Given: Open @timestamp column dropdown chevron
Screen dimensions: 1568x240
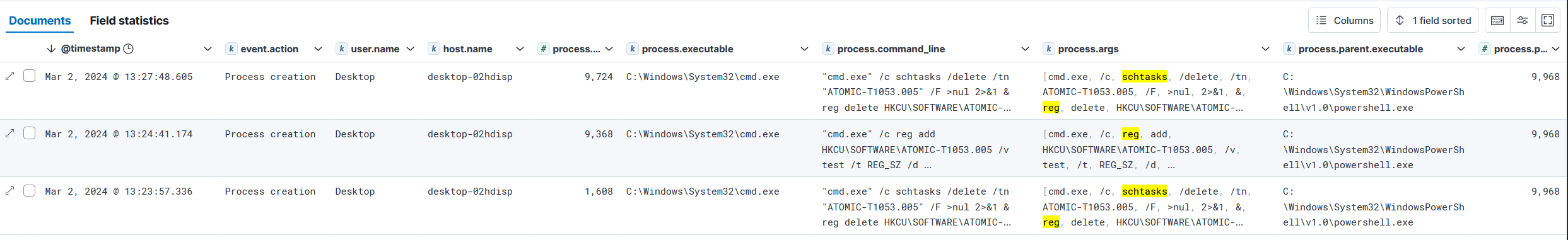Looking at the screenshot, I should tap(208, 49).
